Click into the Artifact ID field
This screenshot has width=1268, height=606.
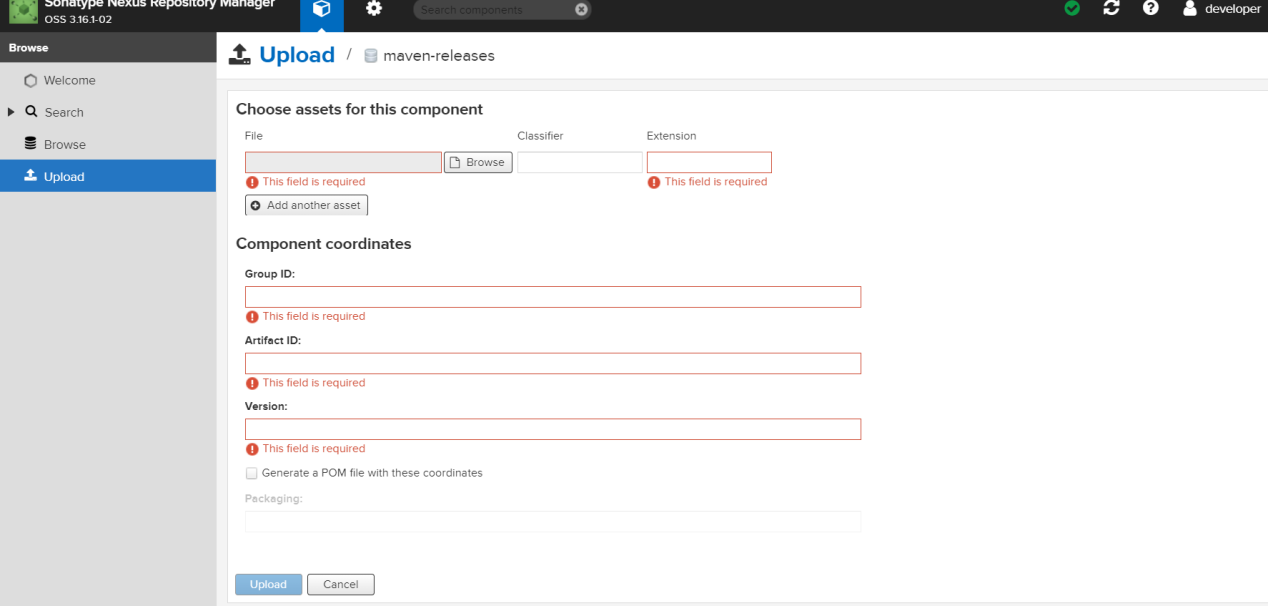click(552, 363)
